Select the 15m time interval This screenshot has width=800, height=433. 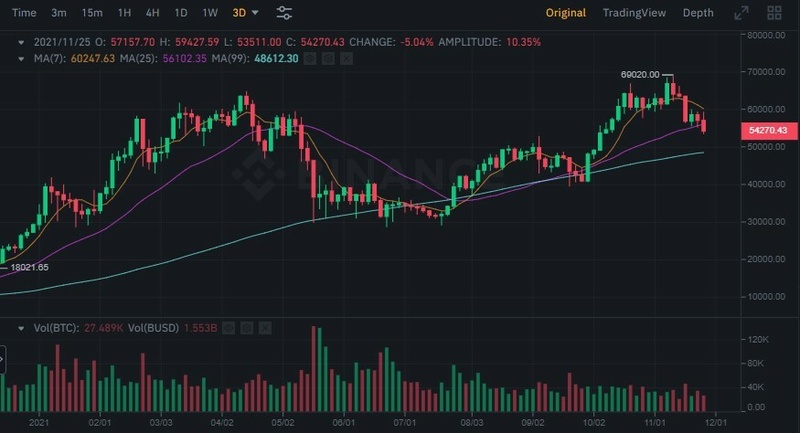[92, 13]
